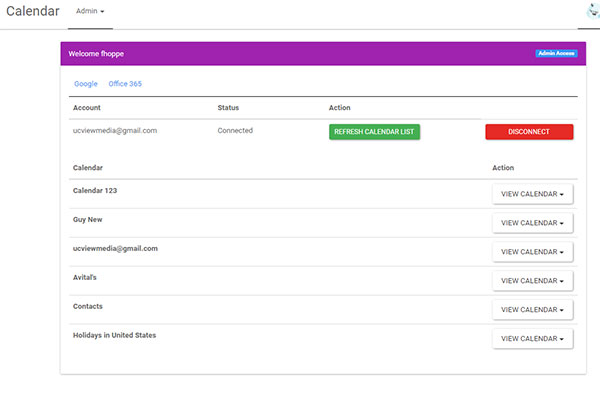Click the connected account email ucviewmedia@gmail.com
600x395 pixels.
(x=115, y=131)
